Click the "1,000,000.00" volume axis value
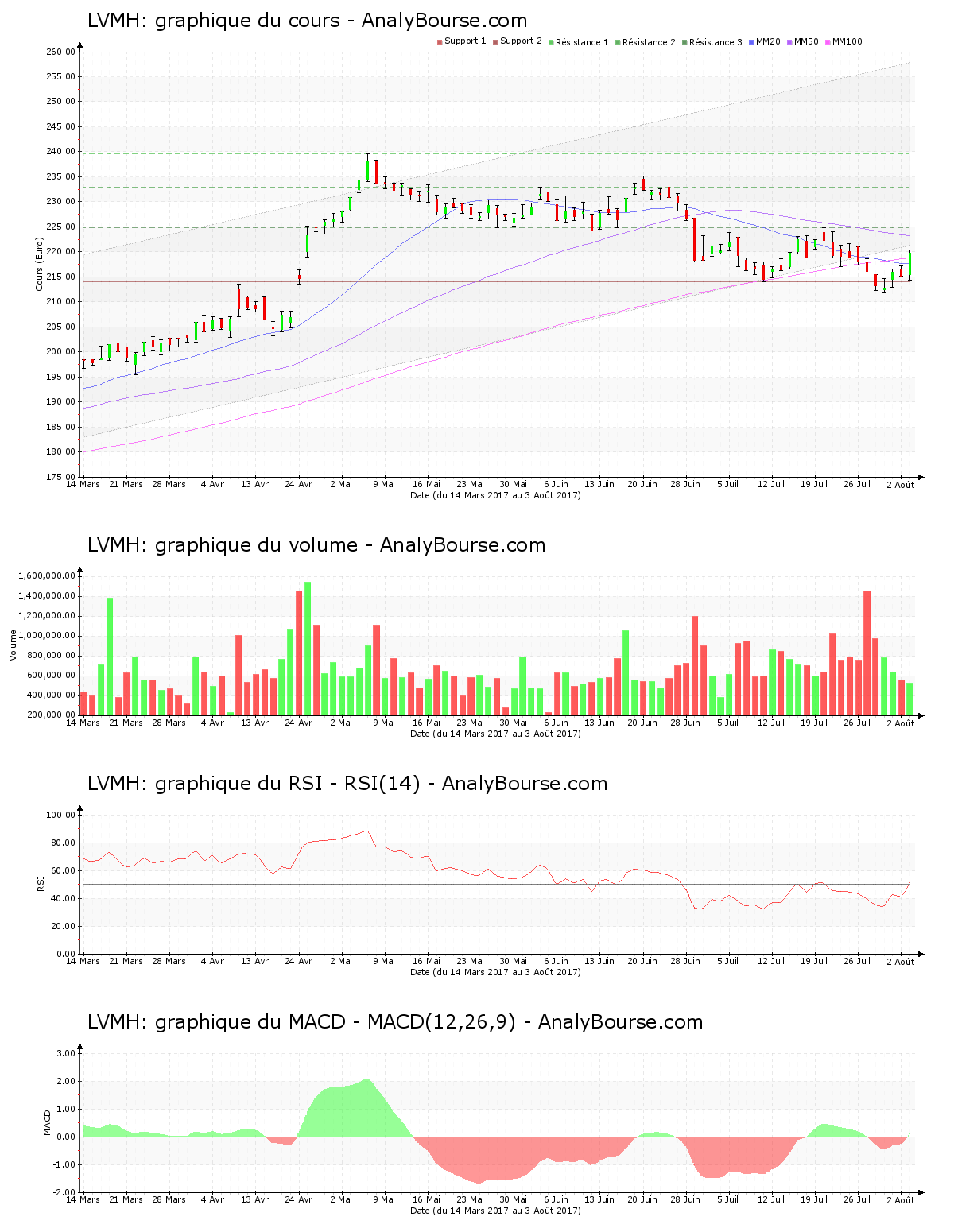The image size is (954, 1232). pos(48,635)
